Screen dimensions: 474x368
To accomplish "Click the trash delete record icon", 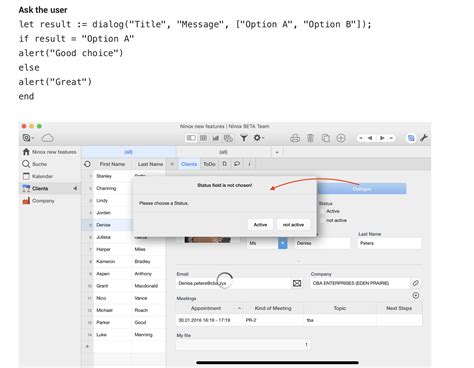I will click(x=310, y=138).
